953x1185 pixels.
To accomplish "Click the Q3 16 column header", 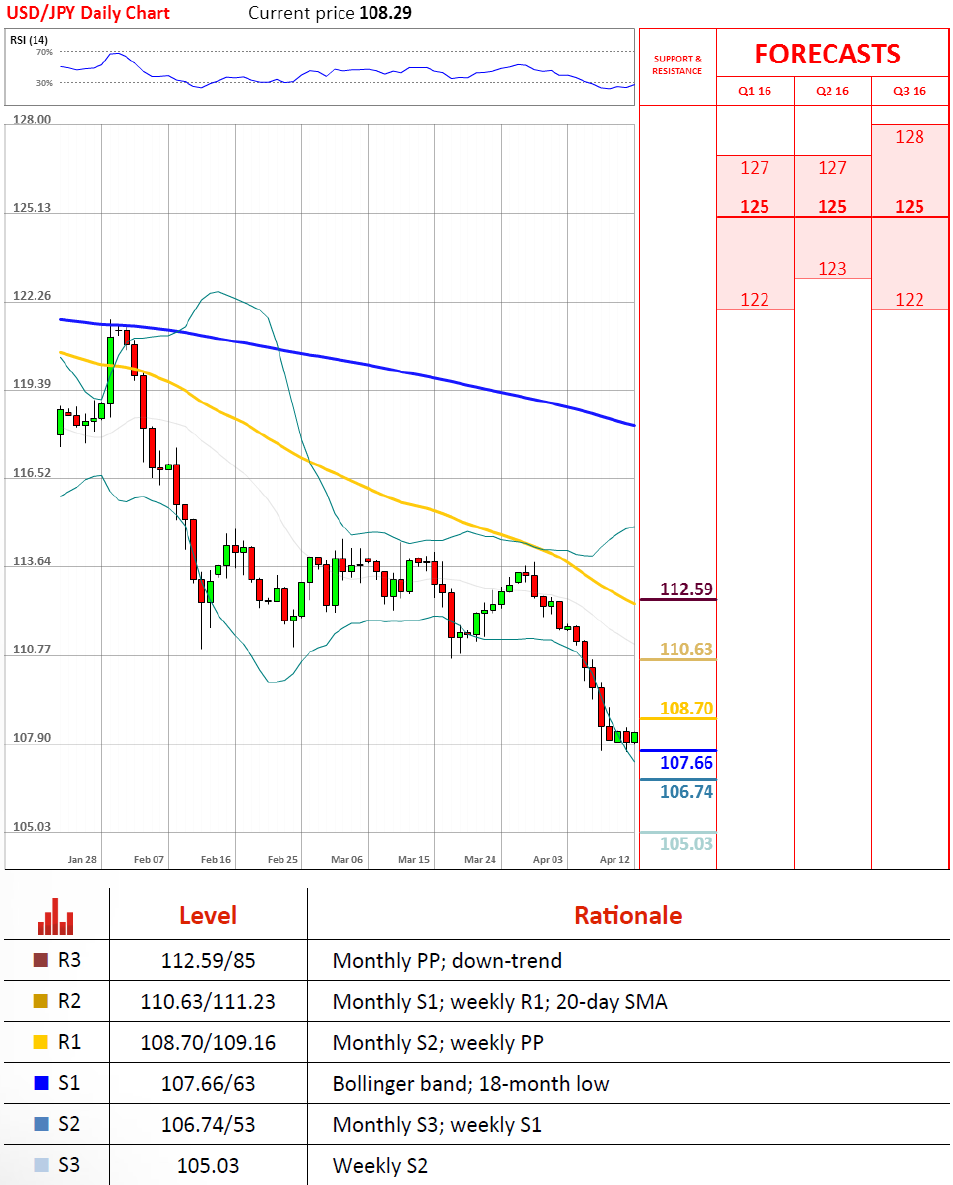I will point(909,91).
